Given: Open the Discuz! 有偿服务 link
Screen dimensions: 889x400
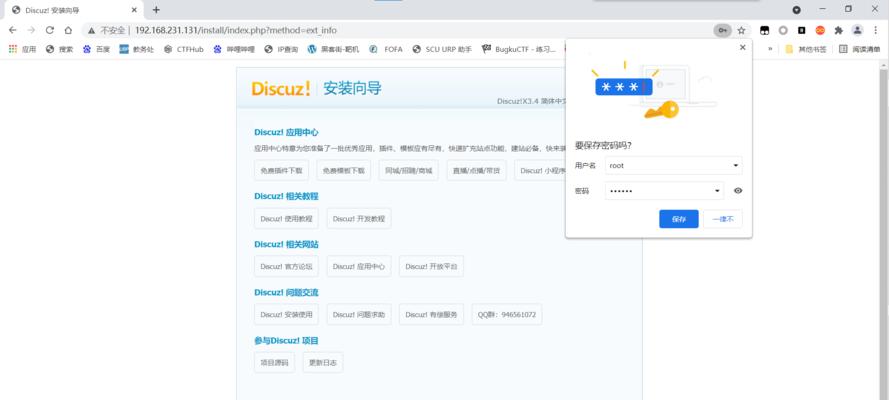Looking at the screenshot, I should [431, 314].
